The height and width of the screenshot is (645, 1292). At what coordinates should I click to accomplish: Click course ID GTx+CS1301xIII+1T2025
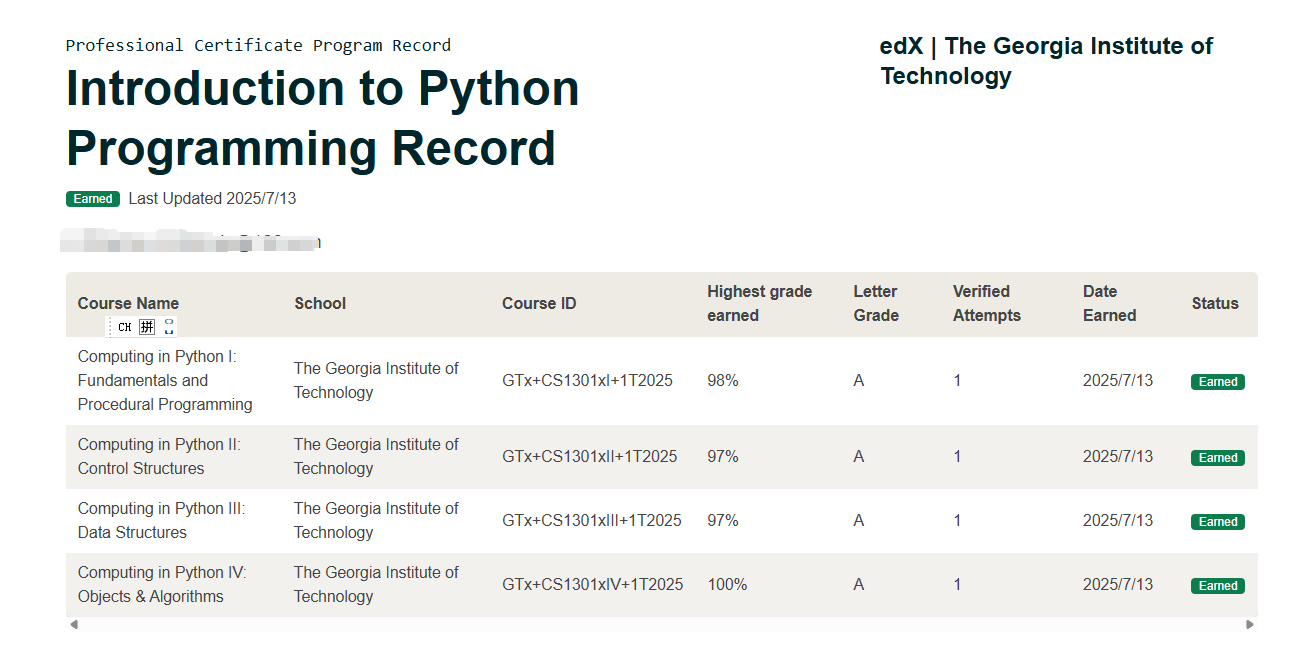[x=592, y=520]
